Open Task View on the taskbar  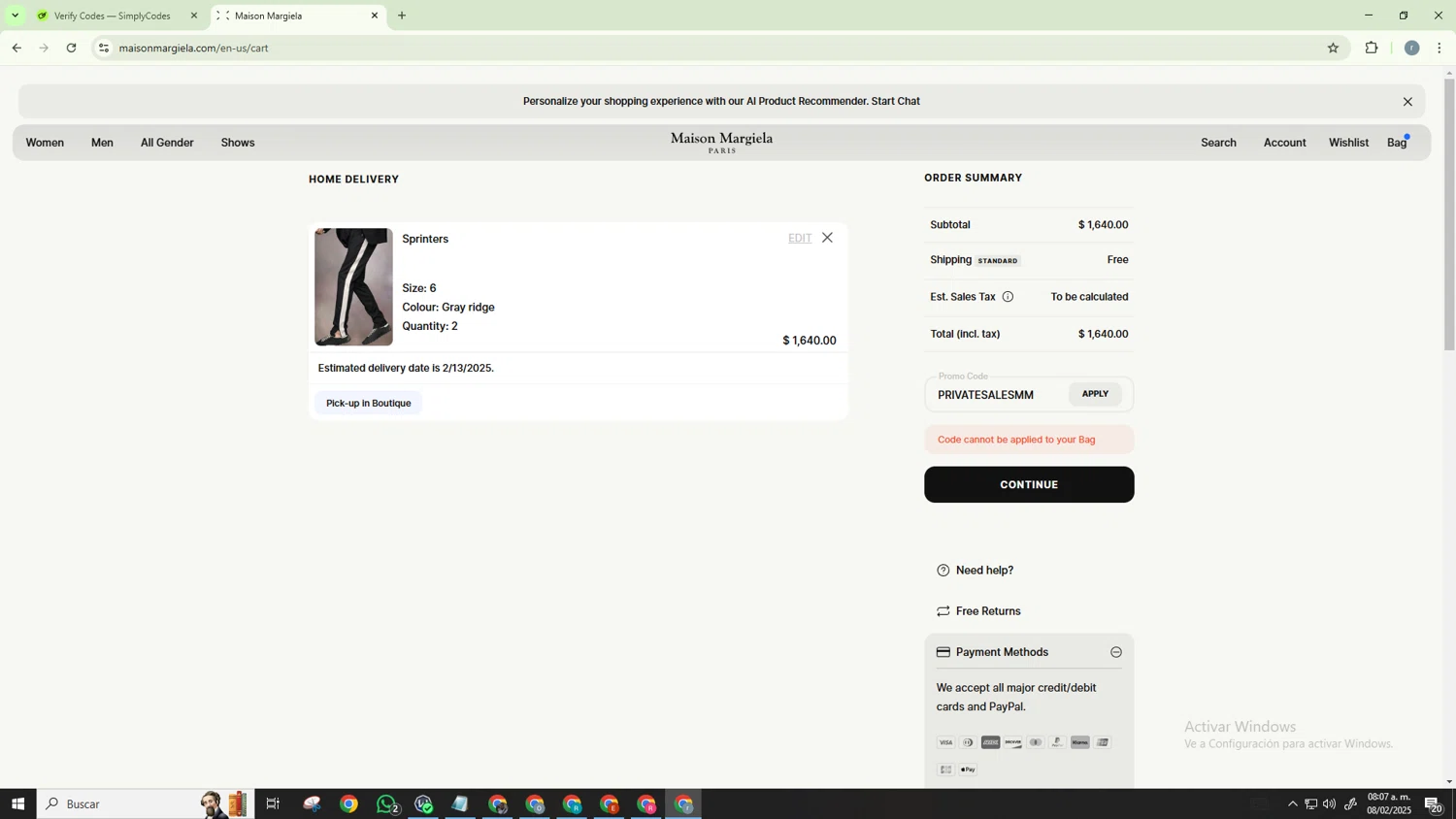click(273, 803)
